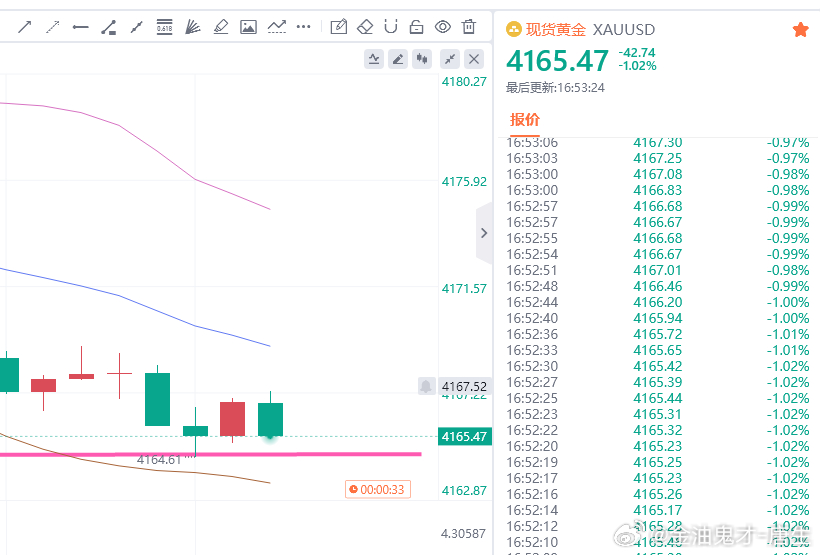Viewport: 820px width, 555px height.
Task: Open more drawing tools via the three dots
Action: 303,27
